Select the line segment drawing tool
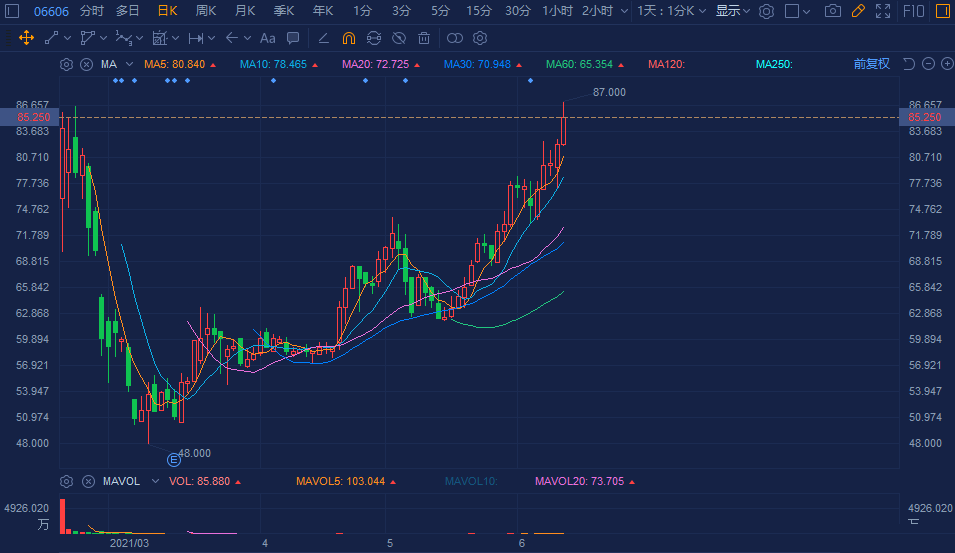 point(51,38)
